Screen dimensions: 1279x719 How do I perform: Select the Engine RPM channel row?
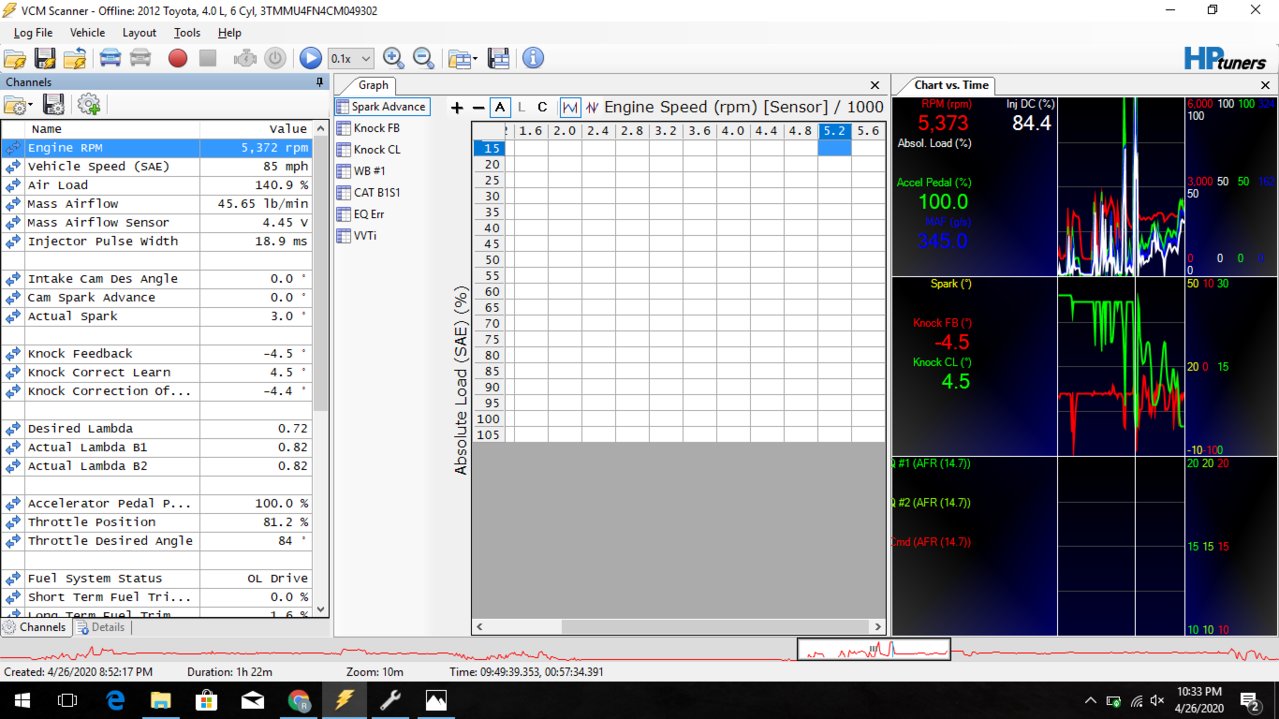157,148
